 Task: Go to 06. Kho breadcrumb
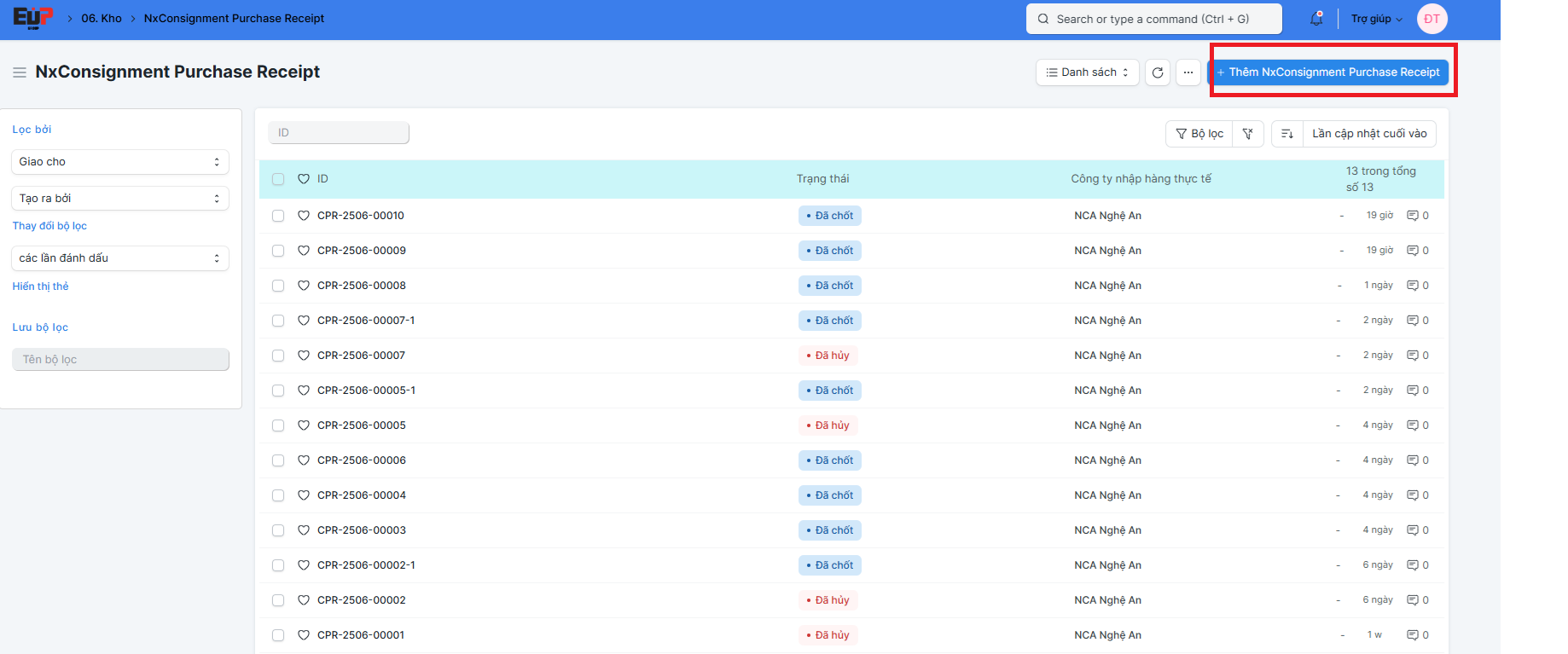coord(102,19)
